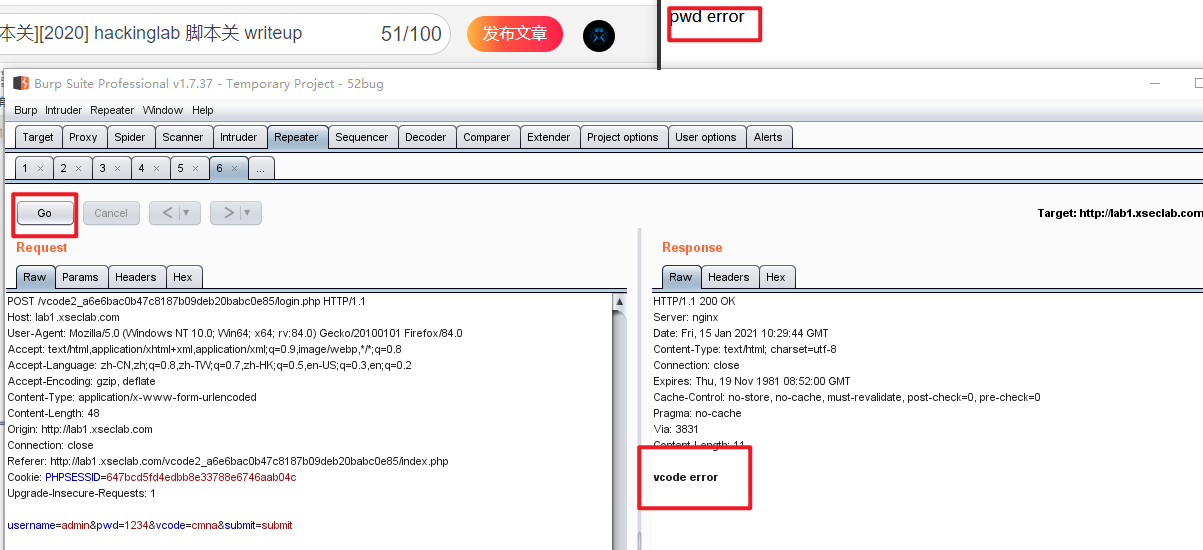Switch to the Comparer tab

pos(487,137)
